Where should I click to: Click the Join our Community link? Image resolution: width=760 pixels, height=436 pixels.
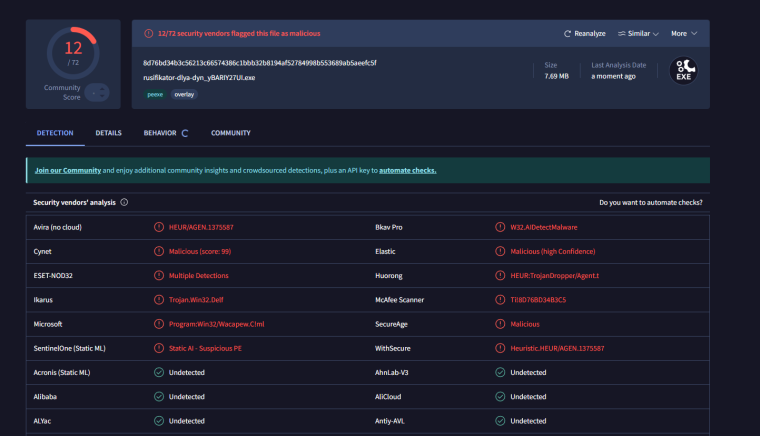tap(68, 171)
